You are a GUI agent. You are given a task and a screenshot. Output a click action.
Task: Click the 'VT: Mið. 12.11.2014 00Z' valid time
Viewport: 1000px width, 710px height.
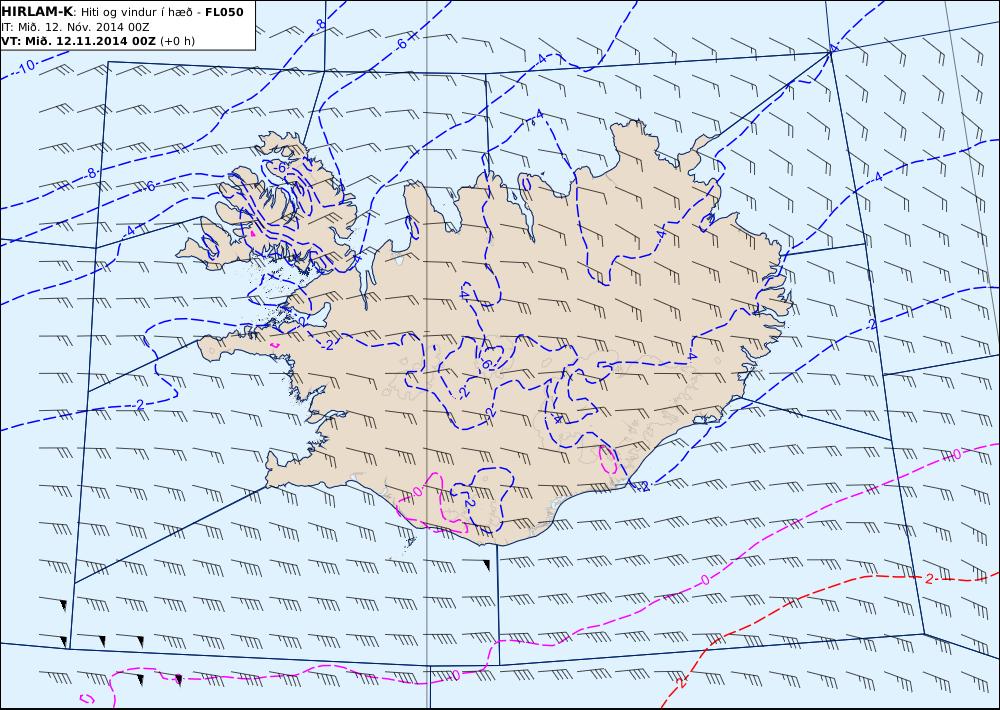tap(78, 41)
